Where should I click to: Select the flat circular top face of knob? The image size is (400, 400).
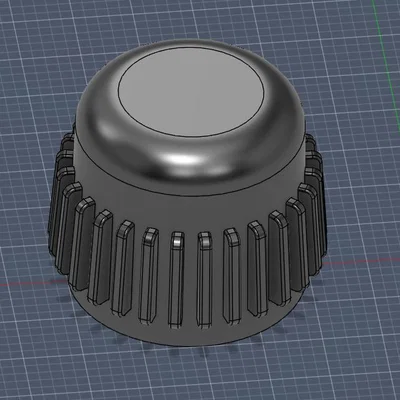click(191, 92)
